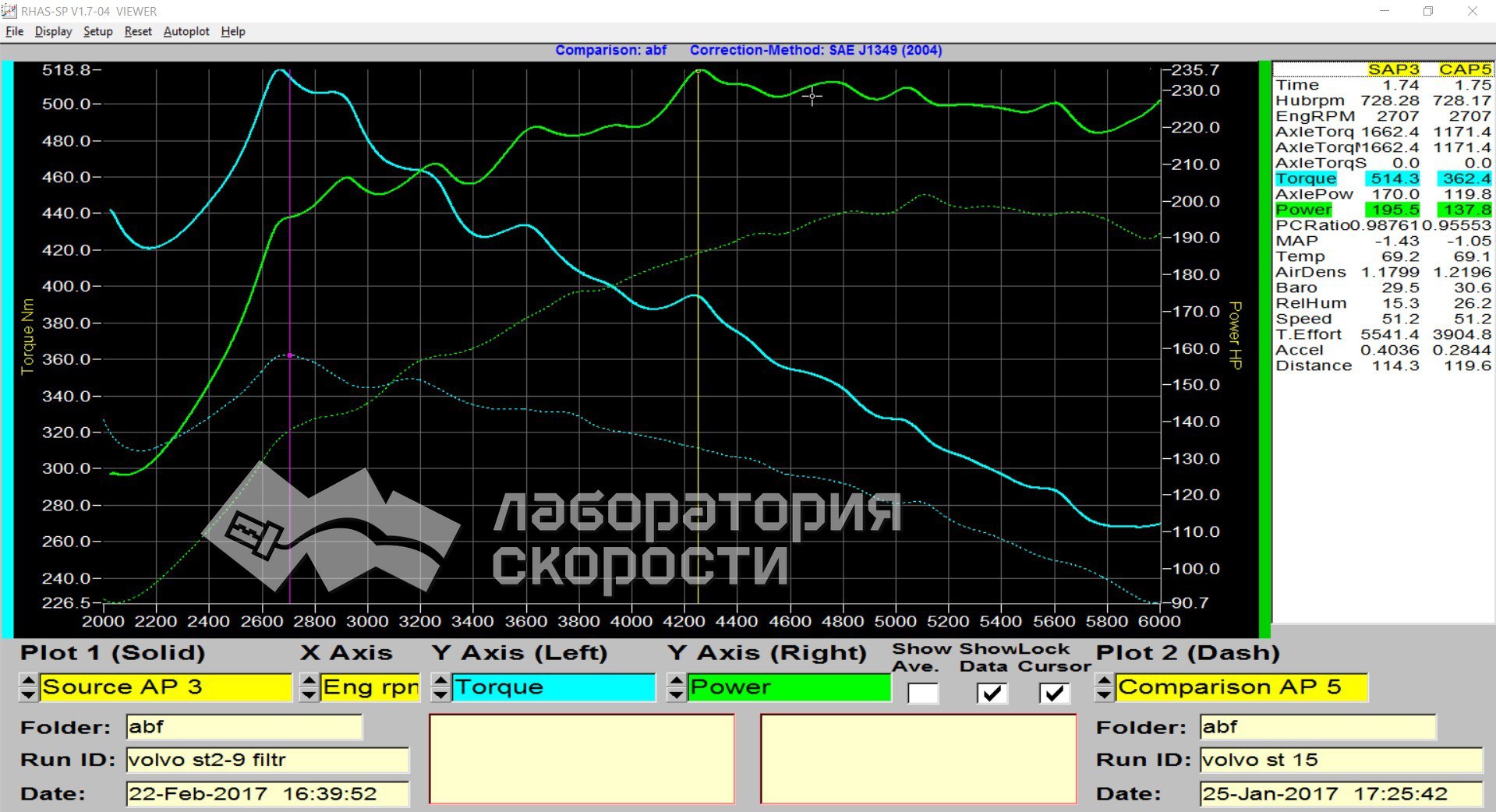Click the down arrow for Plot 1 source
The image size is (1496, 812).
[x=29, y=694]
